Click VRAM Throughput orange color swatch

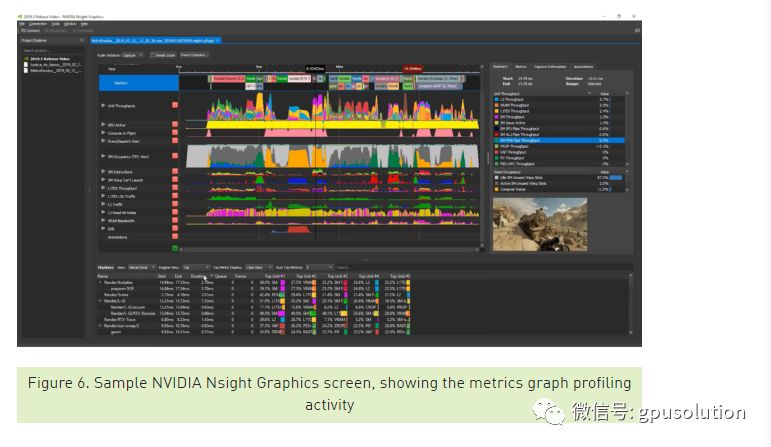pos(497,105)
